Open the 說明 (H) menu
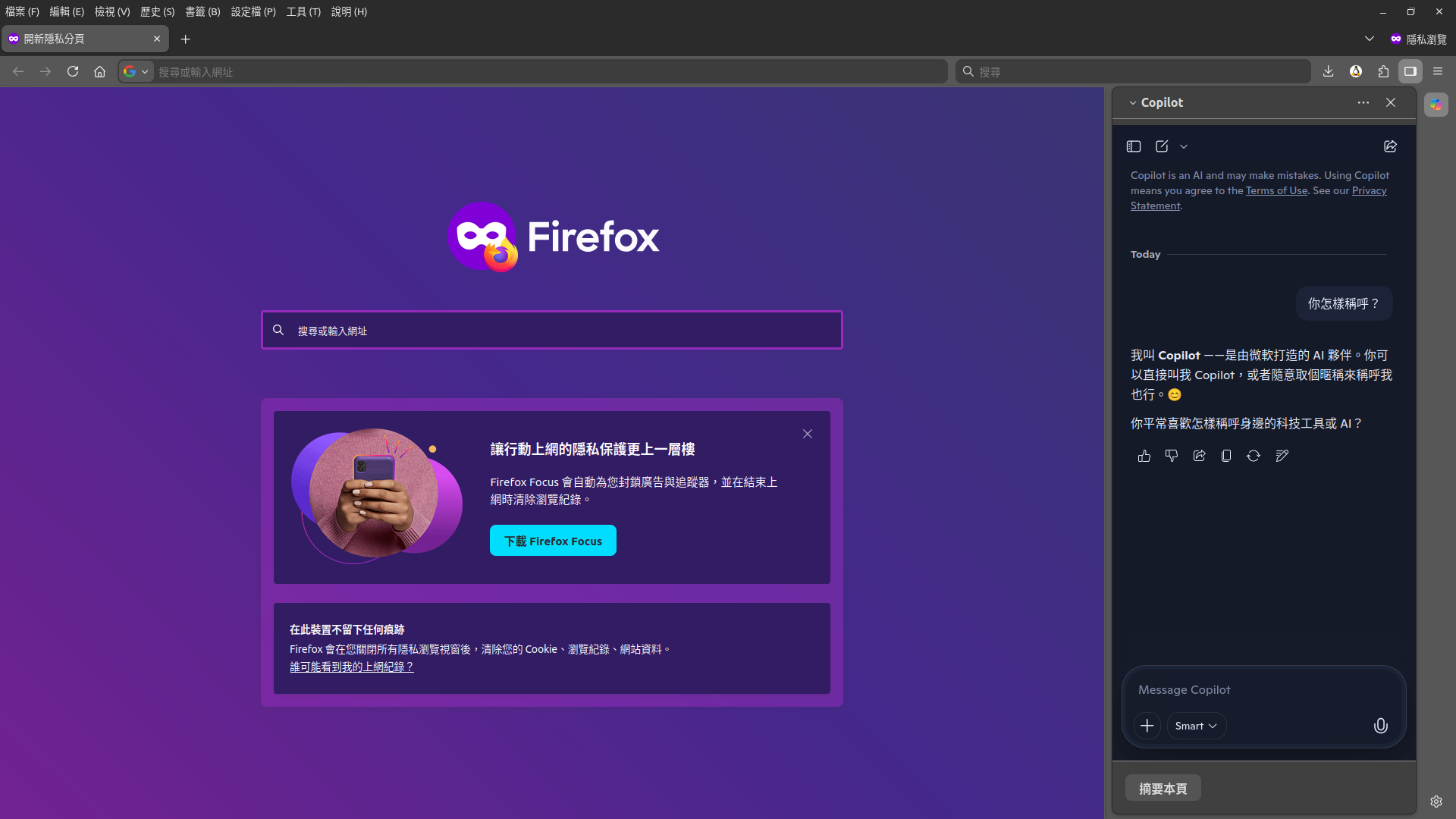The image size is (1456, 819). click(x=349, y=12)
